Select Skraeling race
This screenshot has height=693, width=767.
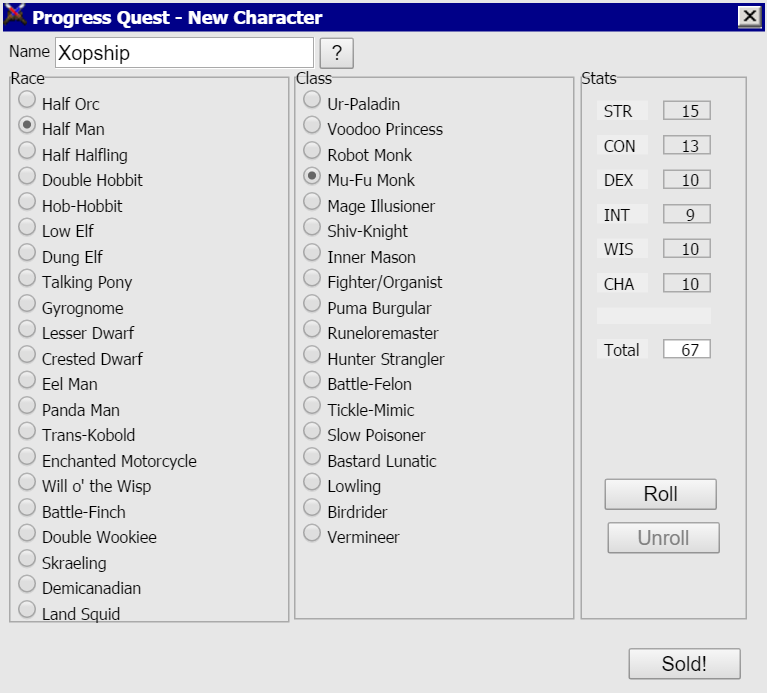point(27,559)
